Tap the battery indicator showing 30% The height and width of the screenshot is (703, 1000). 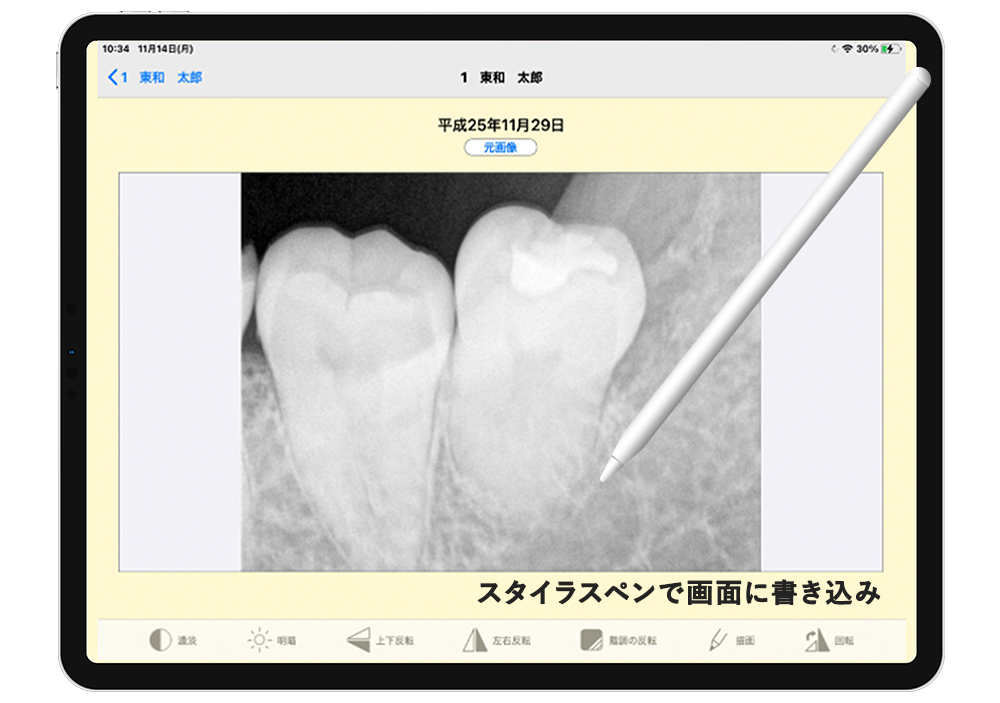(887, 48)
